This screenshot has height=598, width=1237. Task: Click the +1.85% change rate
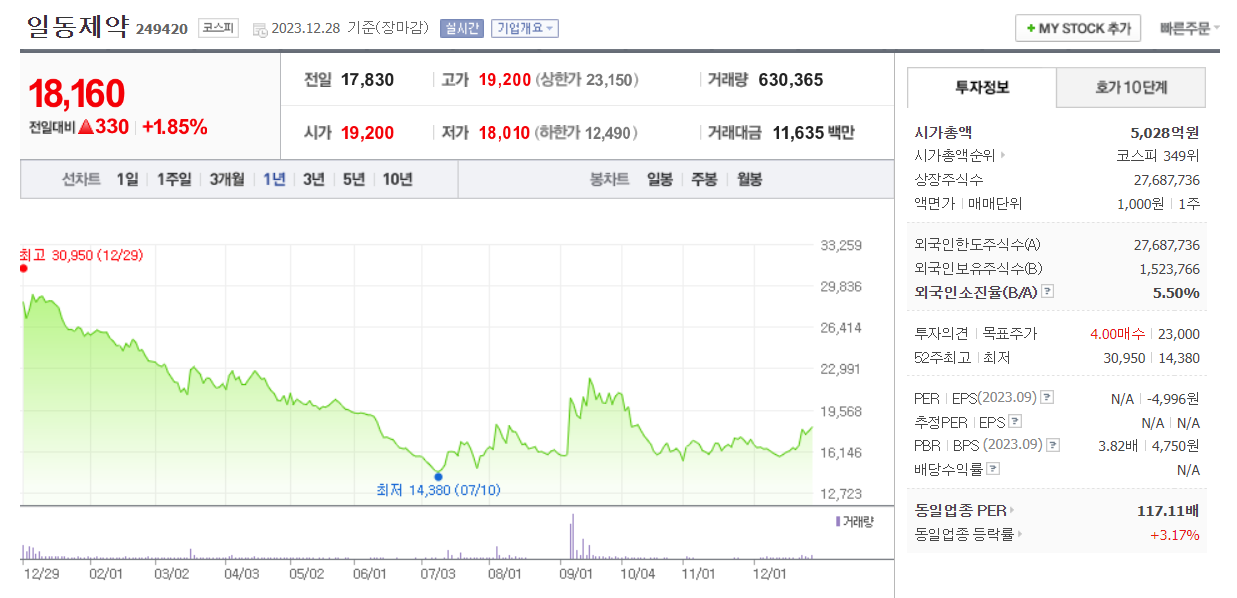[175, 127]
